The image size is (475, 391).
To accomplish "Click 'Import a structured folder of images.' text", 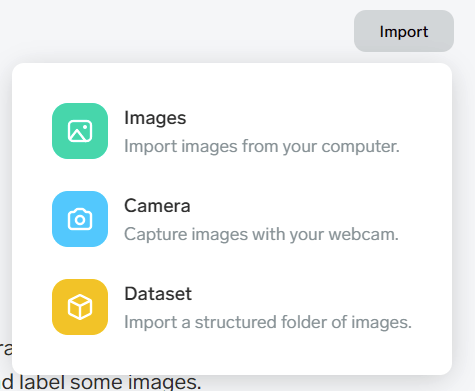I will tap(268, 322).
